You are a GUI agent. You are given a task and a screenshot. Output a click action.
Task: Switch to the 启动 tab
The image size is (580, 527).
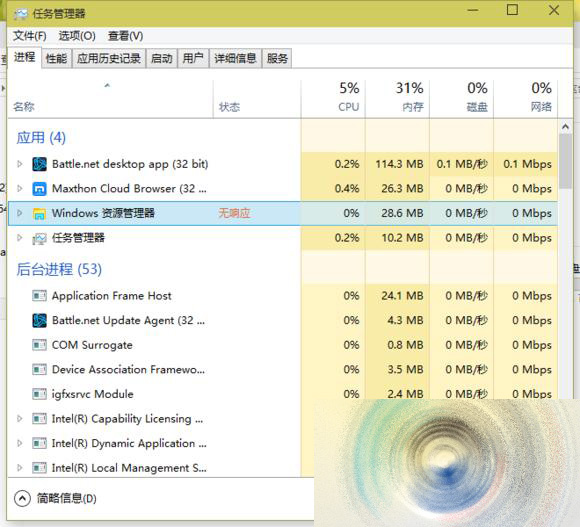162,58
